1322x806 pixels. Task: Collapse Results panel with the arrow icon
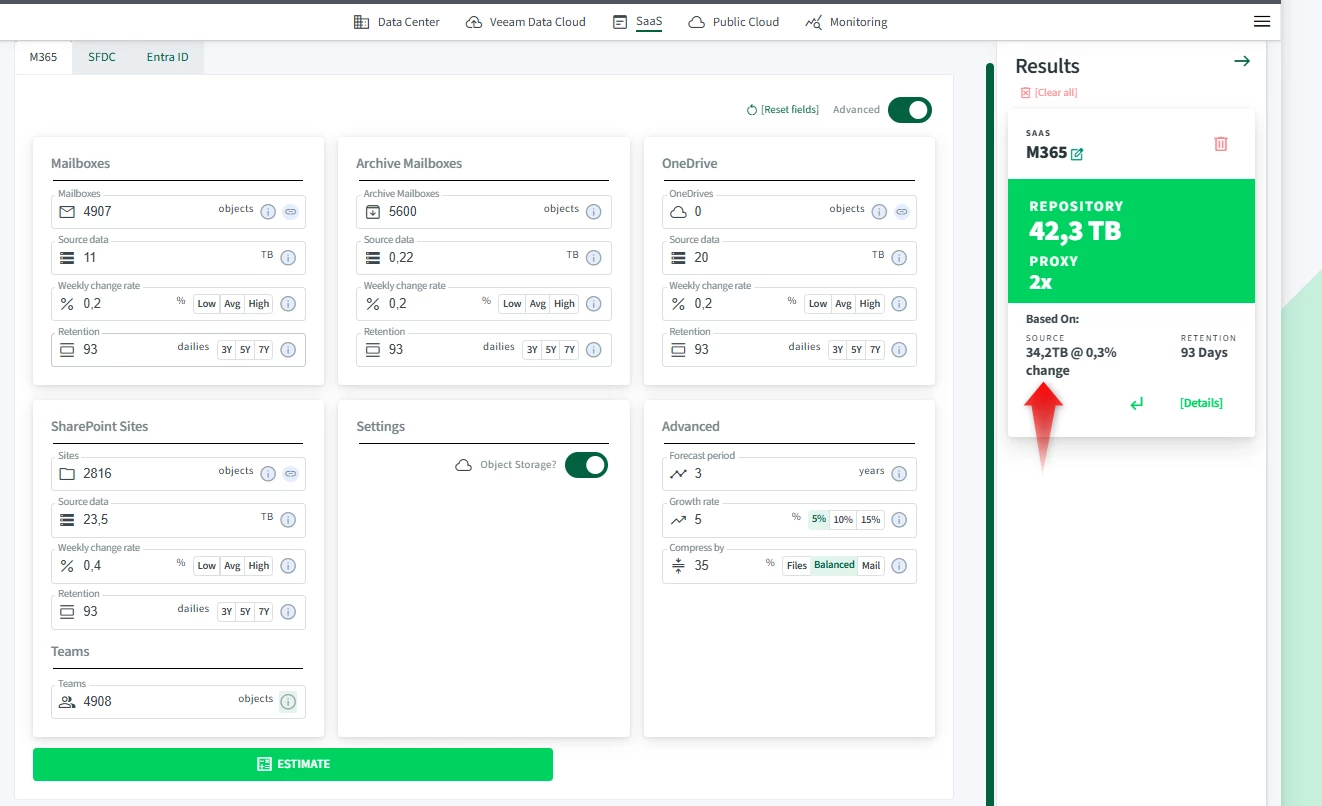point(1242,62)
